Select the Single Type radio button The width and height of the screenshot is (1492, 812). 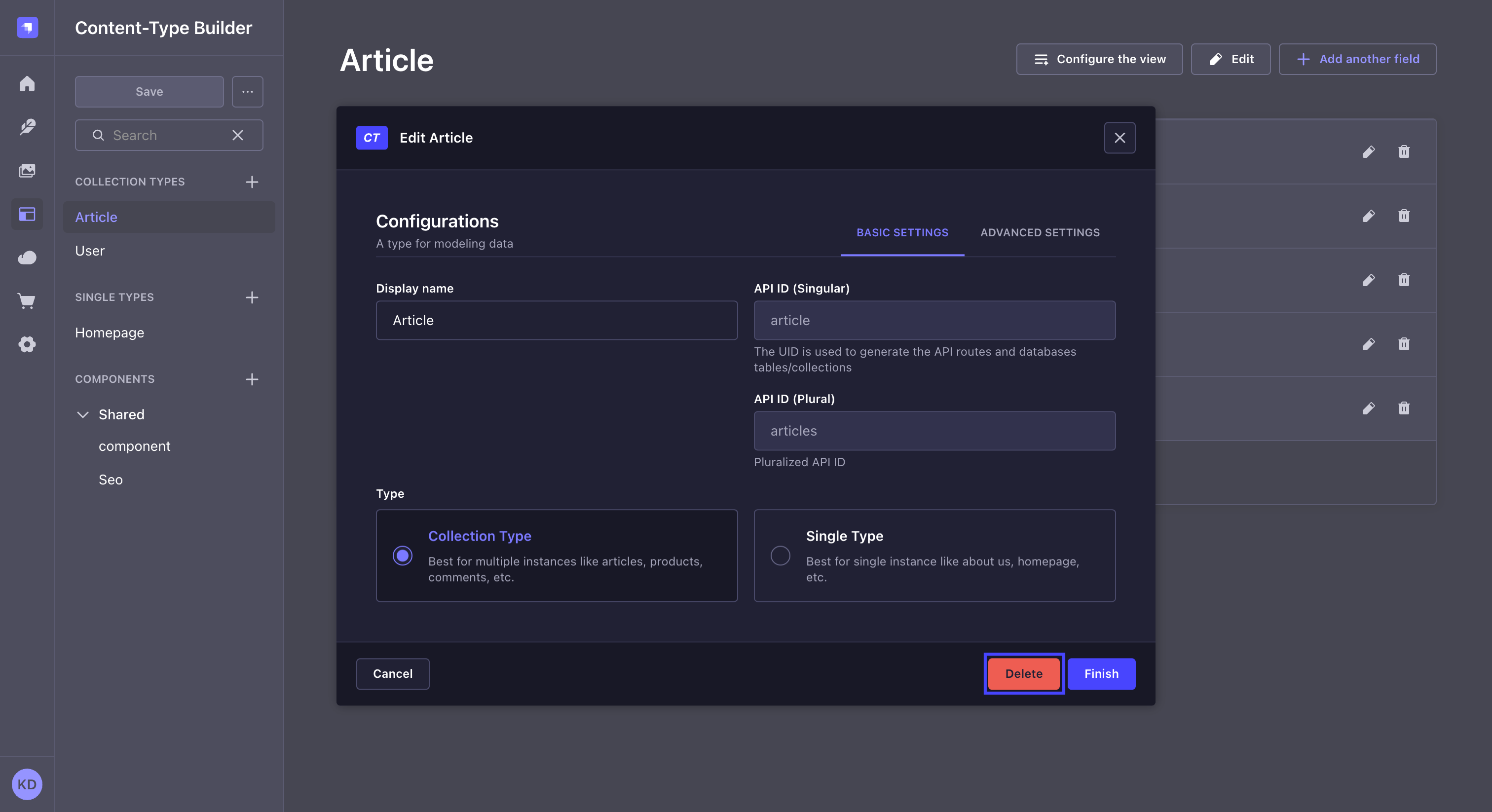pos(780,555)
